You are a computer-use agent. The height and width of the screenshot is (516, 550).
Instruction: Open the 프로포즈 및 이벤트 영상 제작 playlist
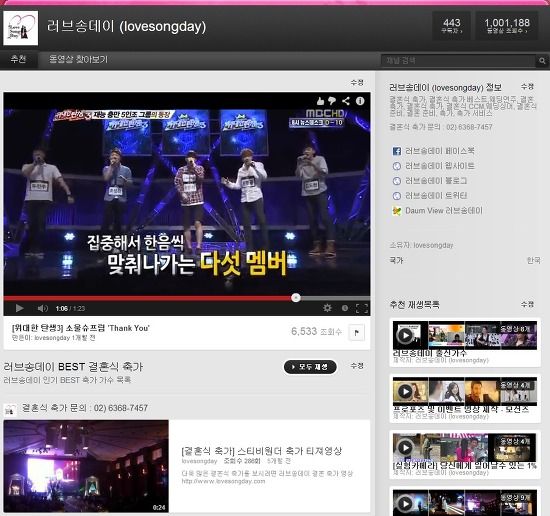point(465,398)
